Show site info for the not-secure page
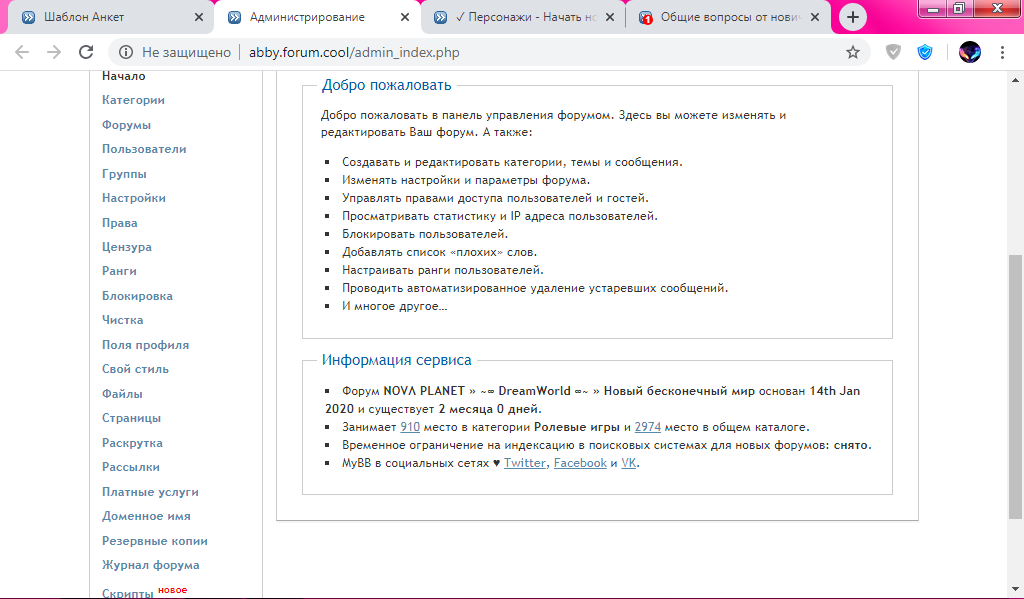The image size is (1024, 599). pos(126,52)
